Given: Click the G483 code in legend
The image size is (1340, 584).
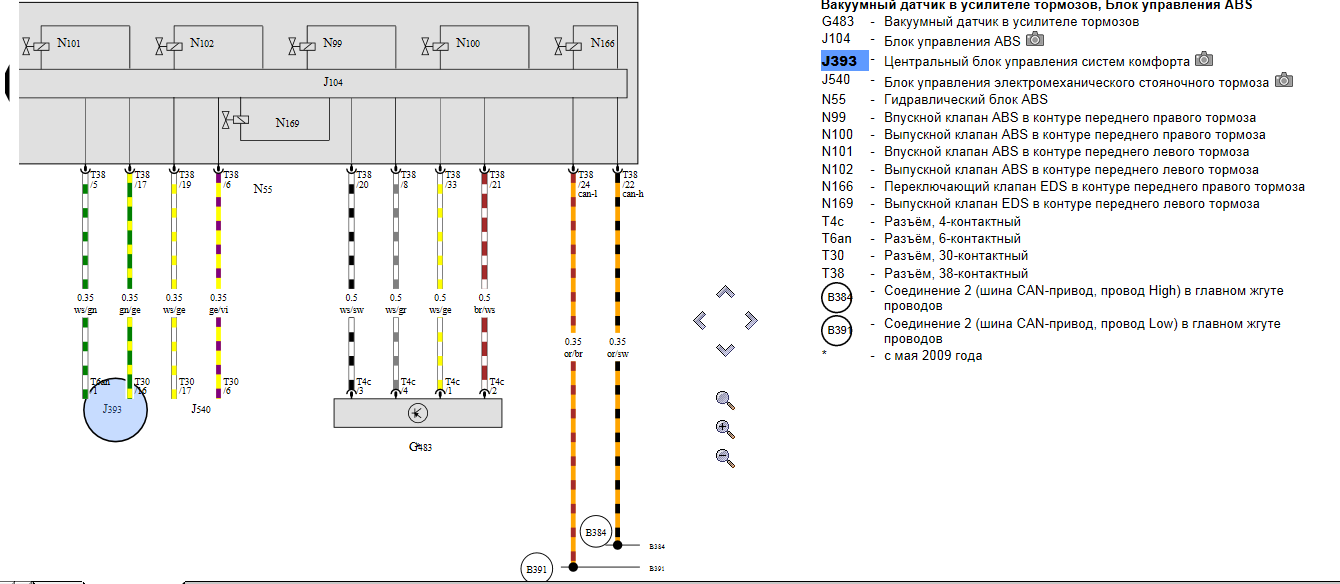Looking at the screenshot, I should click(x=837, y=21).
